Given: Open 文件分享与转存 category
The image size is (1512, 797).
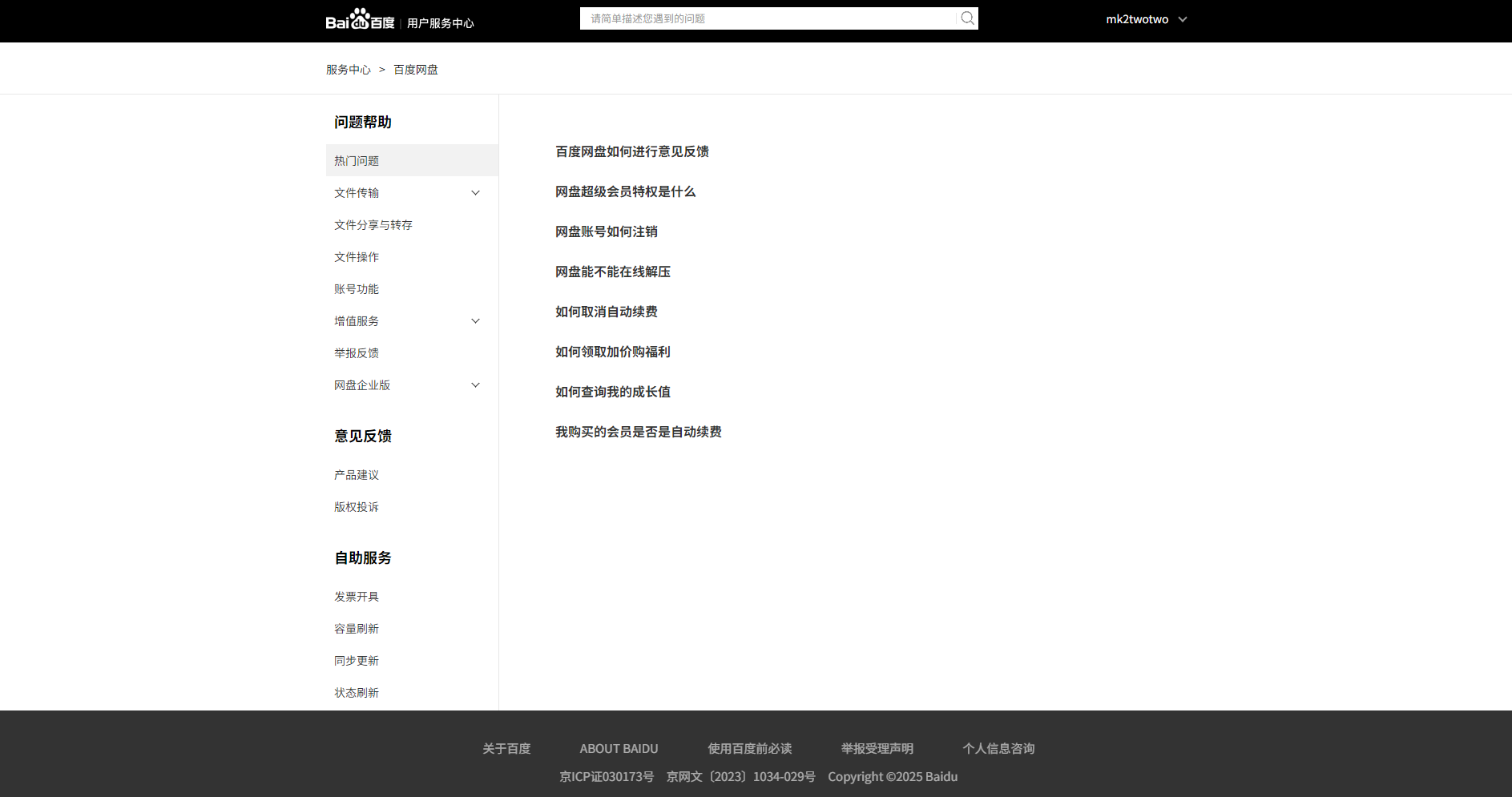Looking at the screenshot, I should coord(373,225).
